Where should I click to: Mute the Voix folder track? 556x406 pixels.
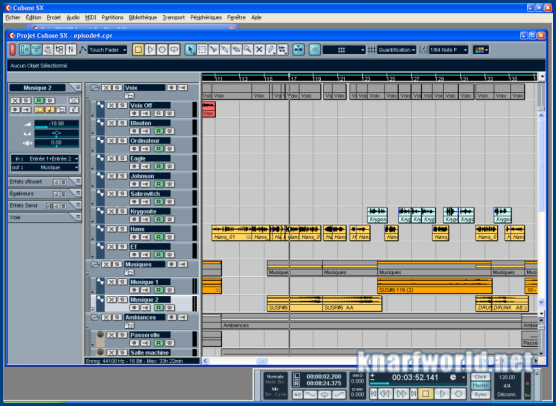point(106,88)
